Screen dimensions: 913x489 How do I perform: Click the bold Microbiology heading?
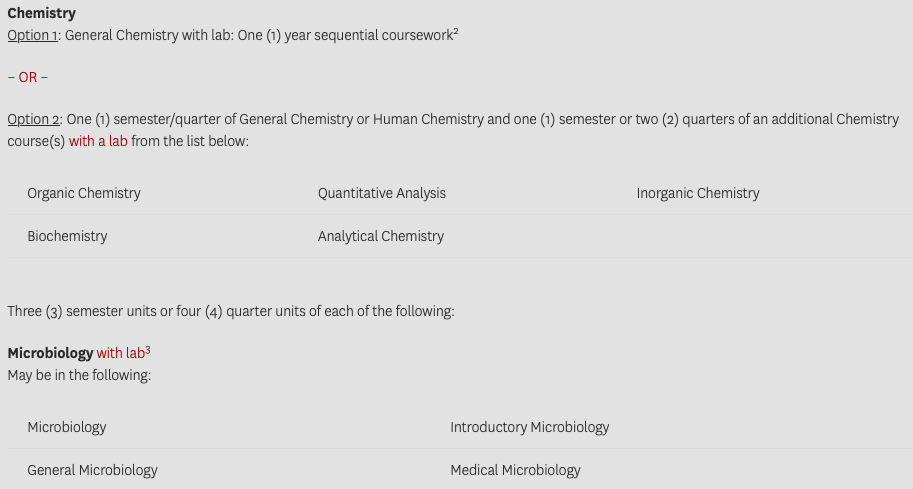(x=50, y=353)
